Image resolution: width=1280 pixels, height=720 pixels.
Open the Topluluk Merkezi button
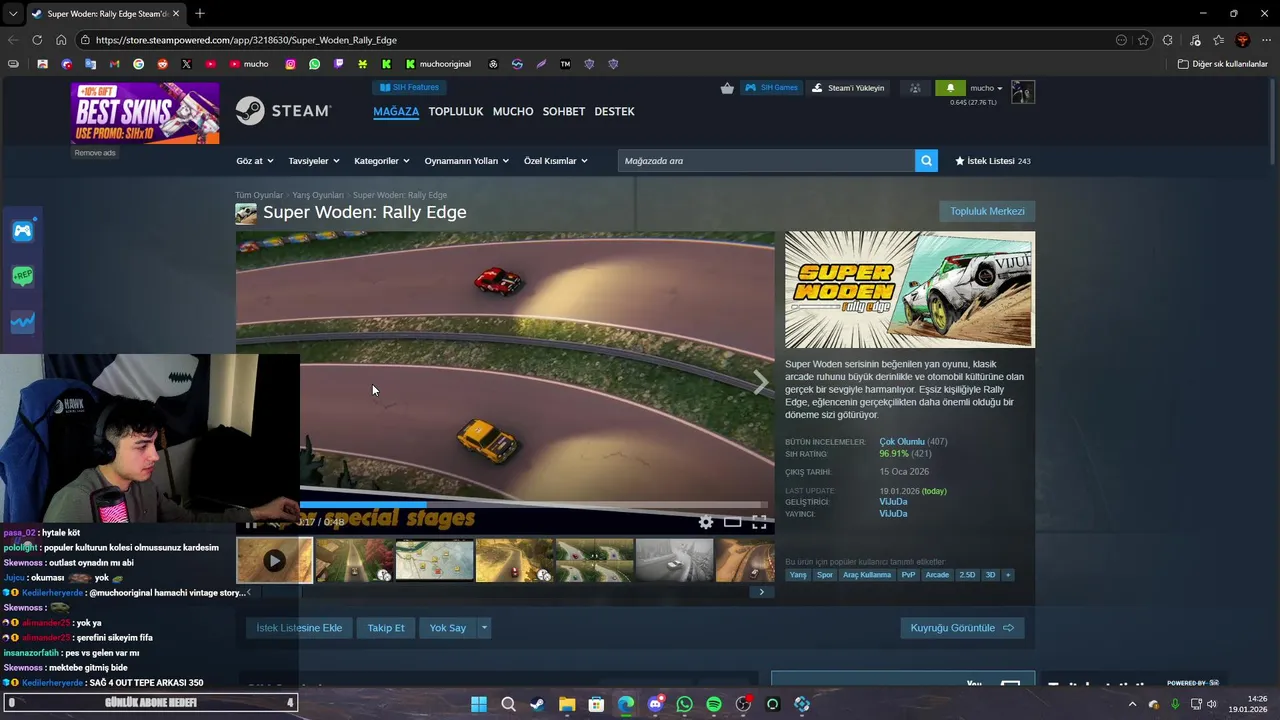click(x=987, y=211)
